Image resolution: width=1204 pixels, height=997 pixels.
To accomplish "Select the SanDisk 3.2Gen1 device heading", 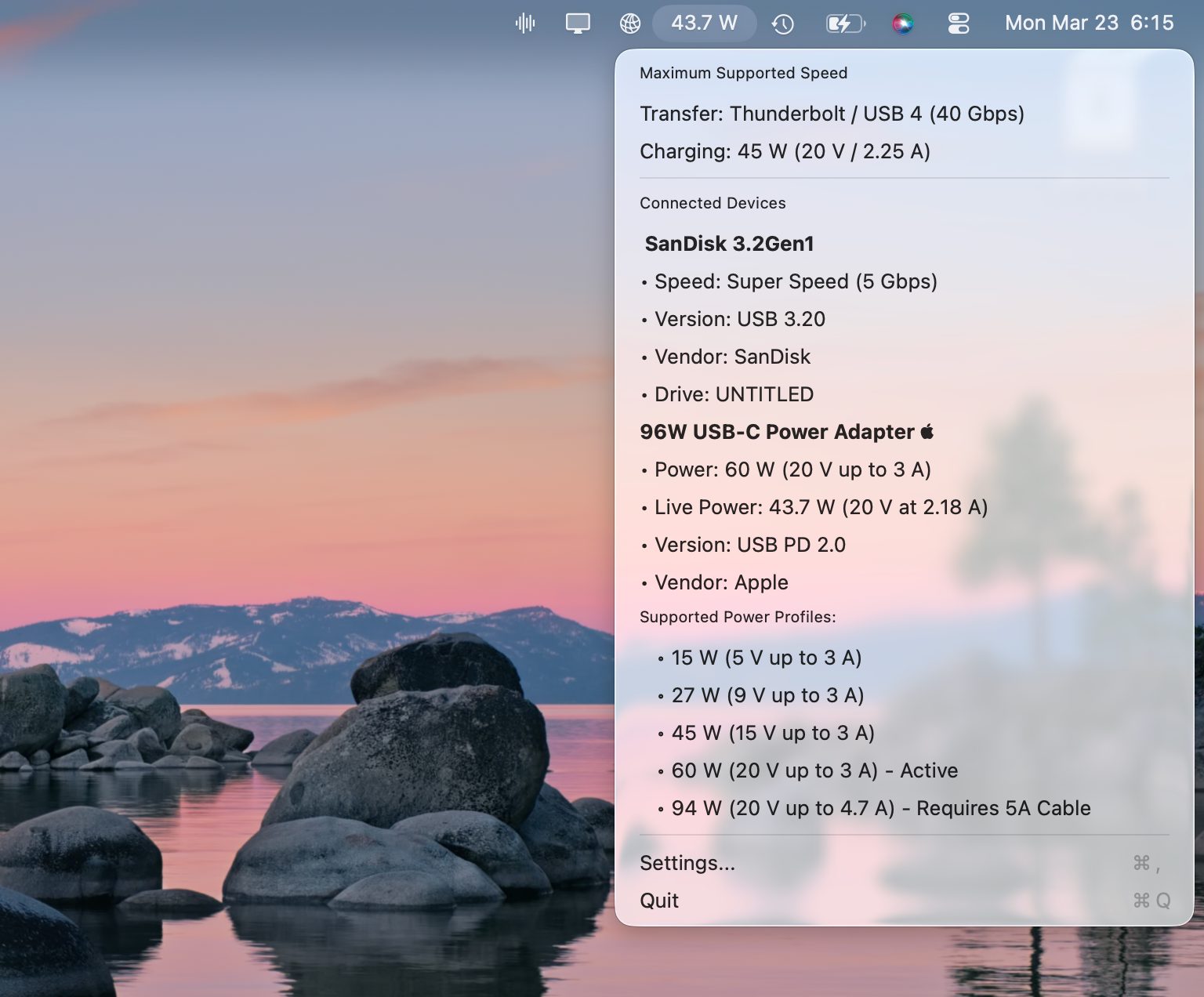I will click(729, 244).
